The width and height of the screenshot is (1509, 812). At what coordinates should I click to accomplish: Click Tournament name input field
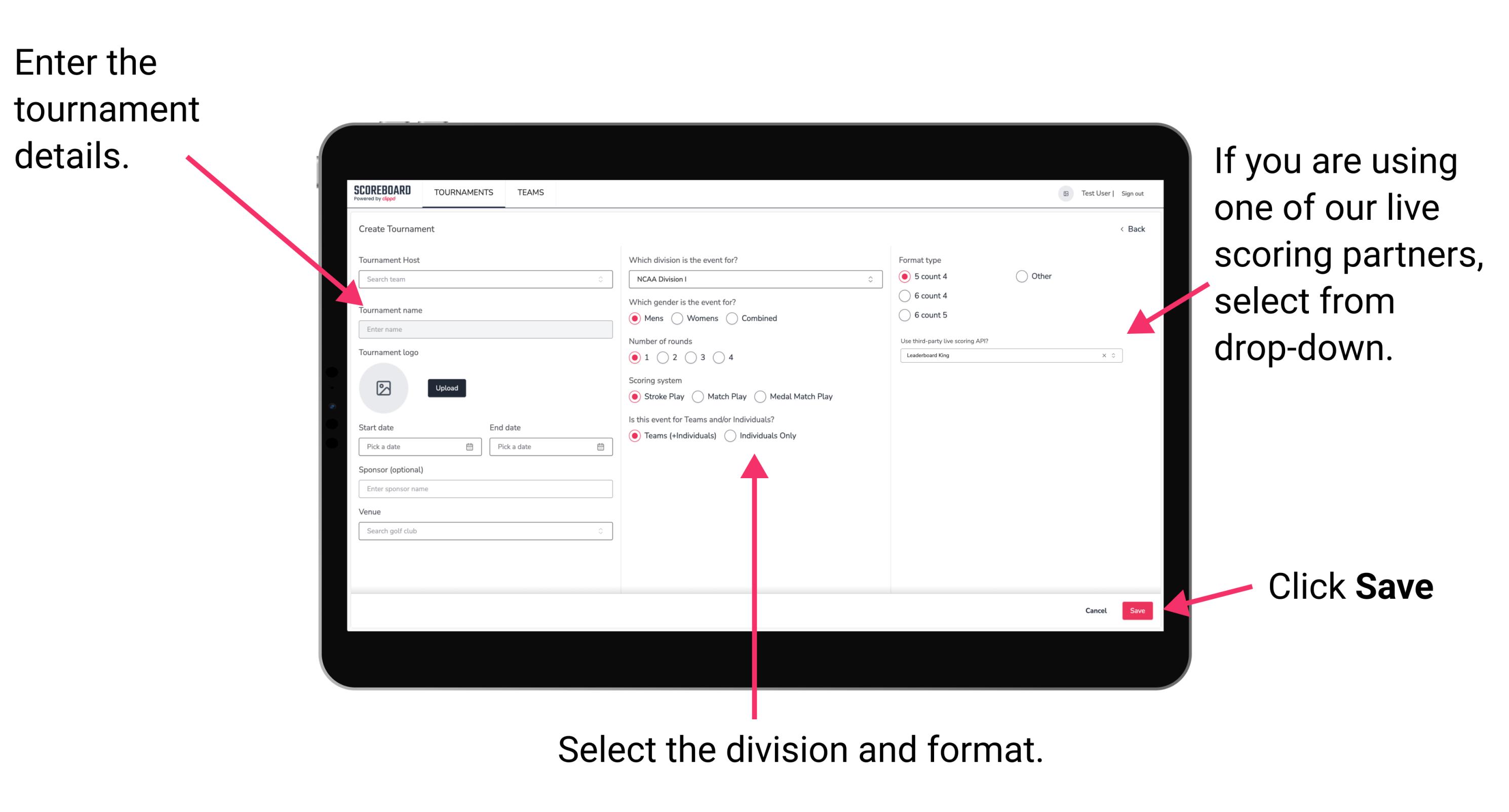pyautogui.click(x=484, y=329)
